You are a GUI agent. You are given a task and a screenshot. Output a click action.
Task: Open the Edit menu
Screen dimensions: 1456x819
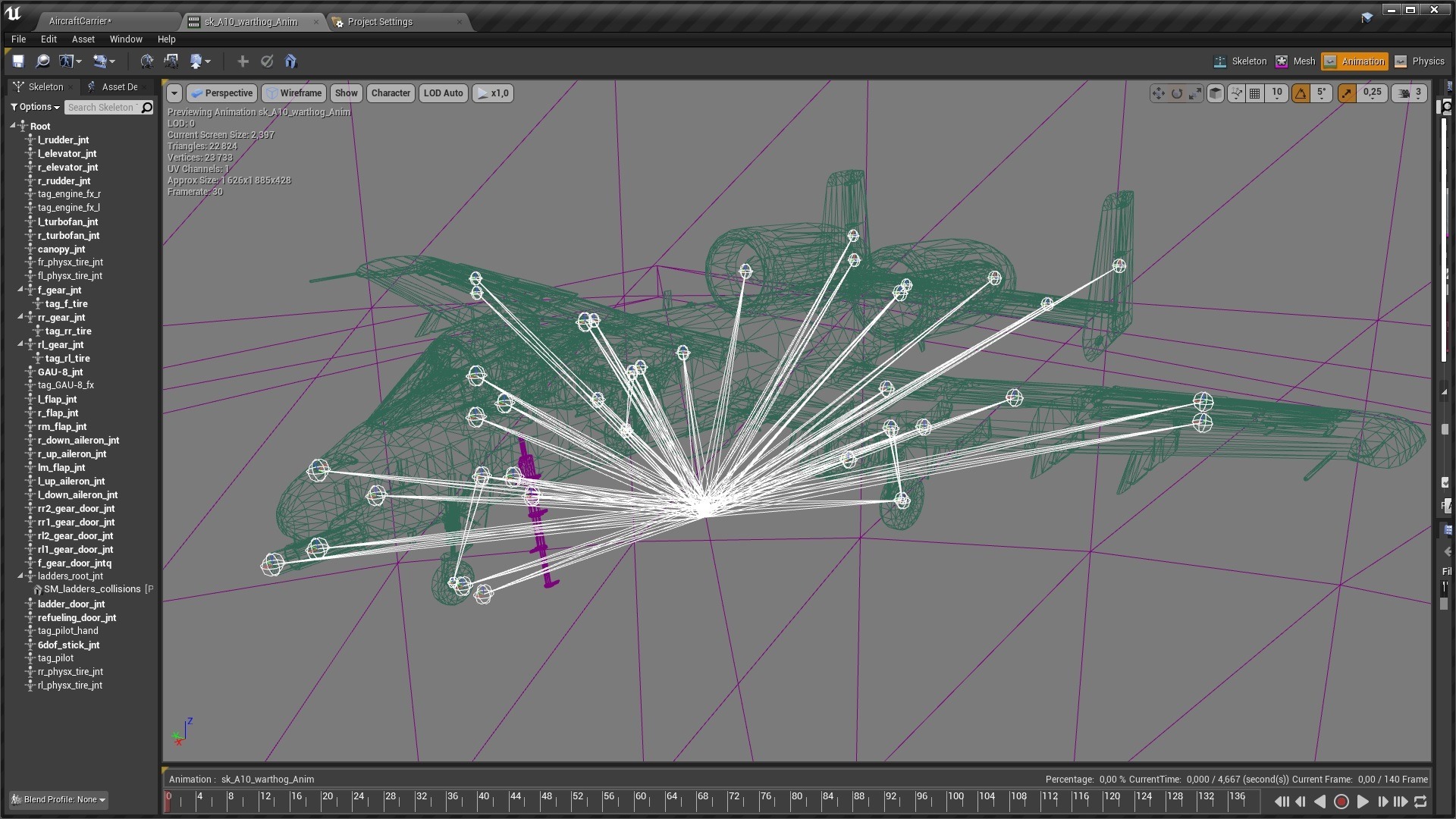tap(49, 39)
